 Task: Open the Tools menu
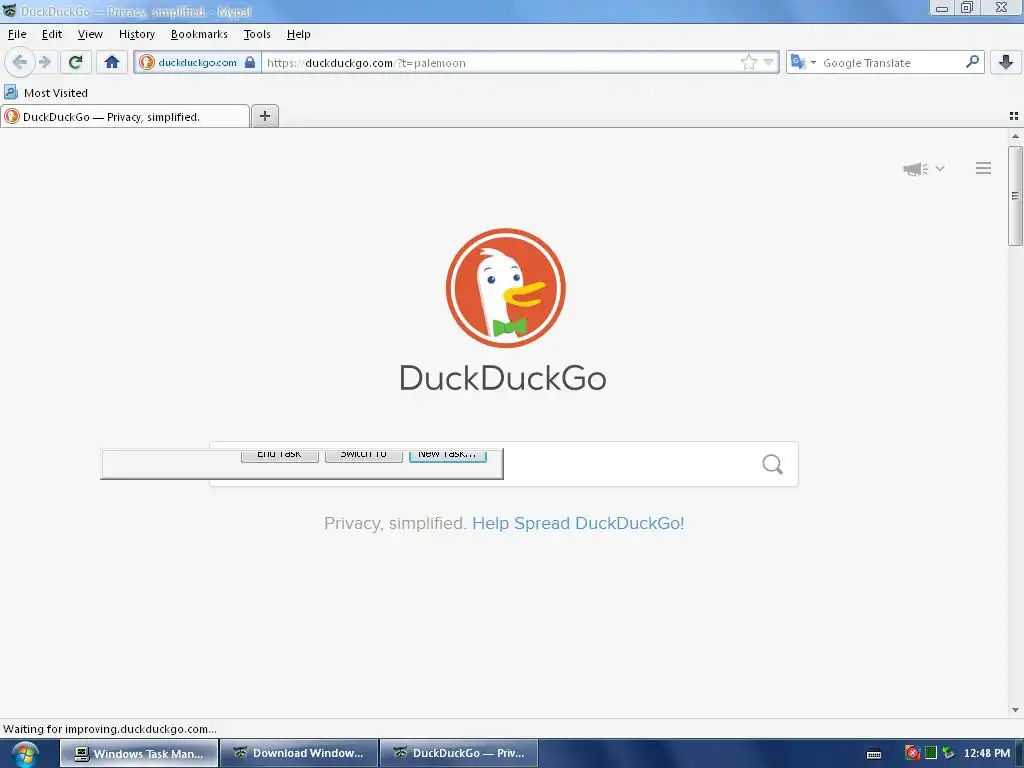(257, 34)
